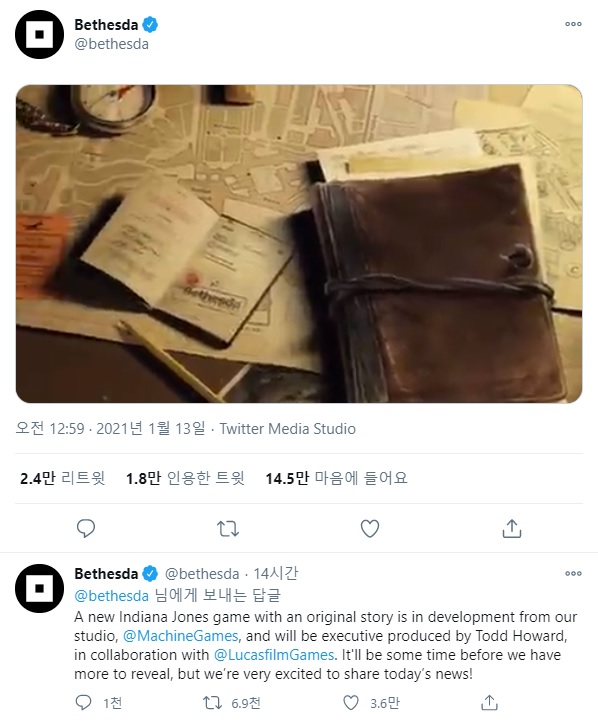Click the @bethesda reply-to handle link
598x721 pixels.
point(112,595)
